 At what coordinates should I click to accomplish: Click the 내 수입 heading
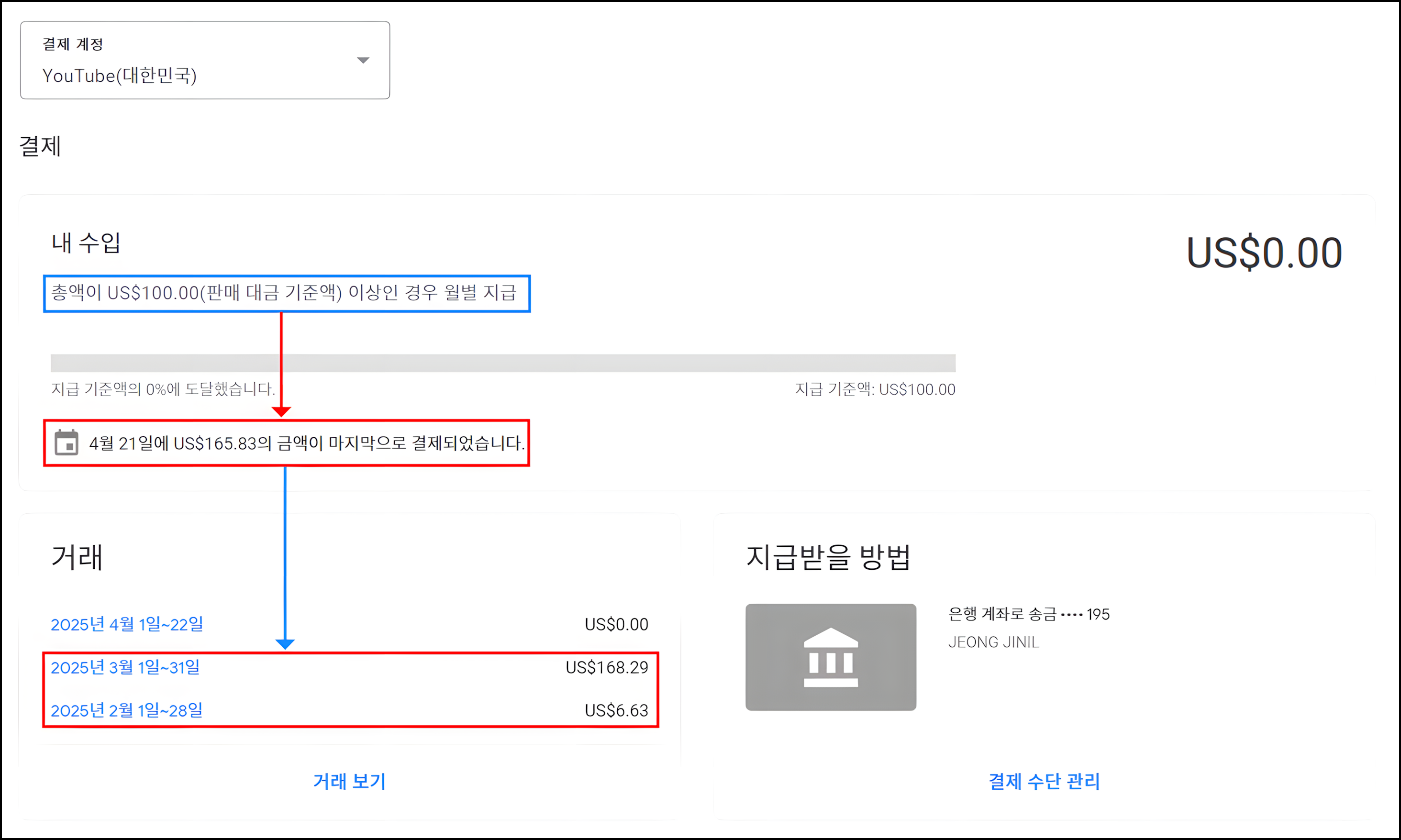(x=86, y=243)
